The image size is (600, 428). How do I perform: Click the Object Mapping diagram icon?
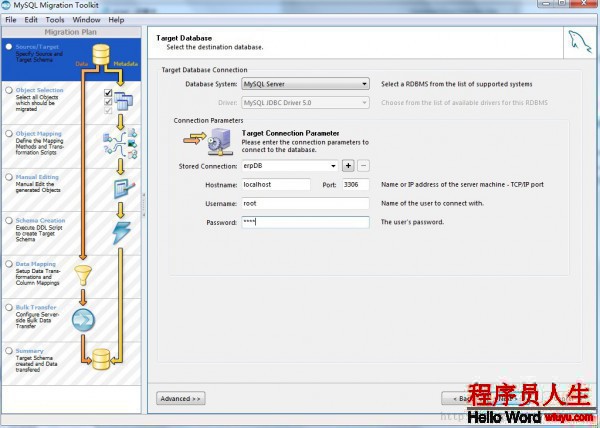(120, 144)
